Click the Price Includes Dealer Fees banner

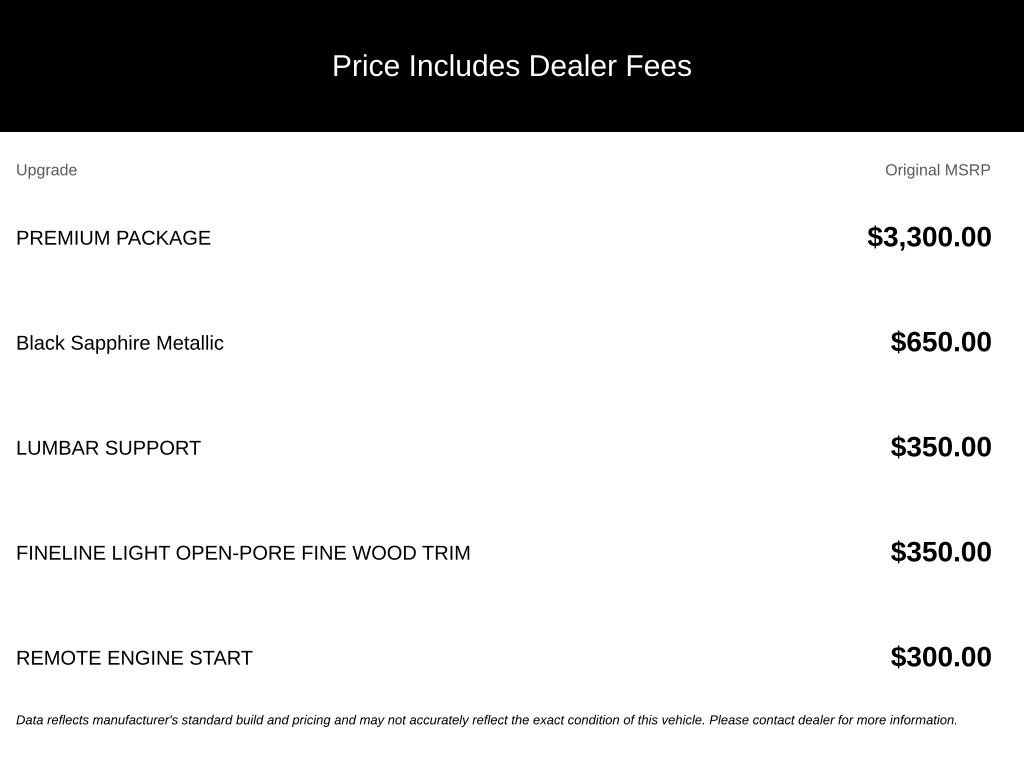coord(512,66)
